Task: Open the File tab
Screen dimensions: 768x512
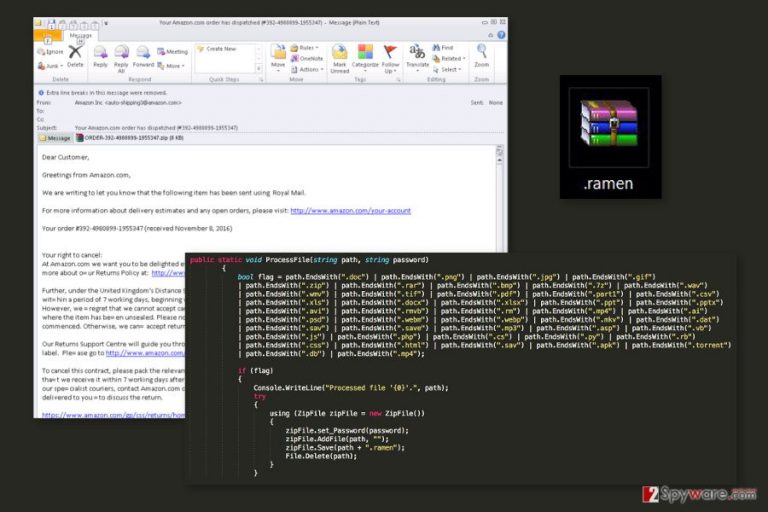Action: pos(48,36)
